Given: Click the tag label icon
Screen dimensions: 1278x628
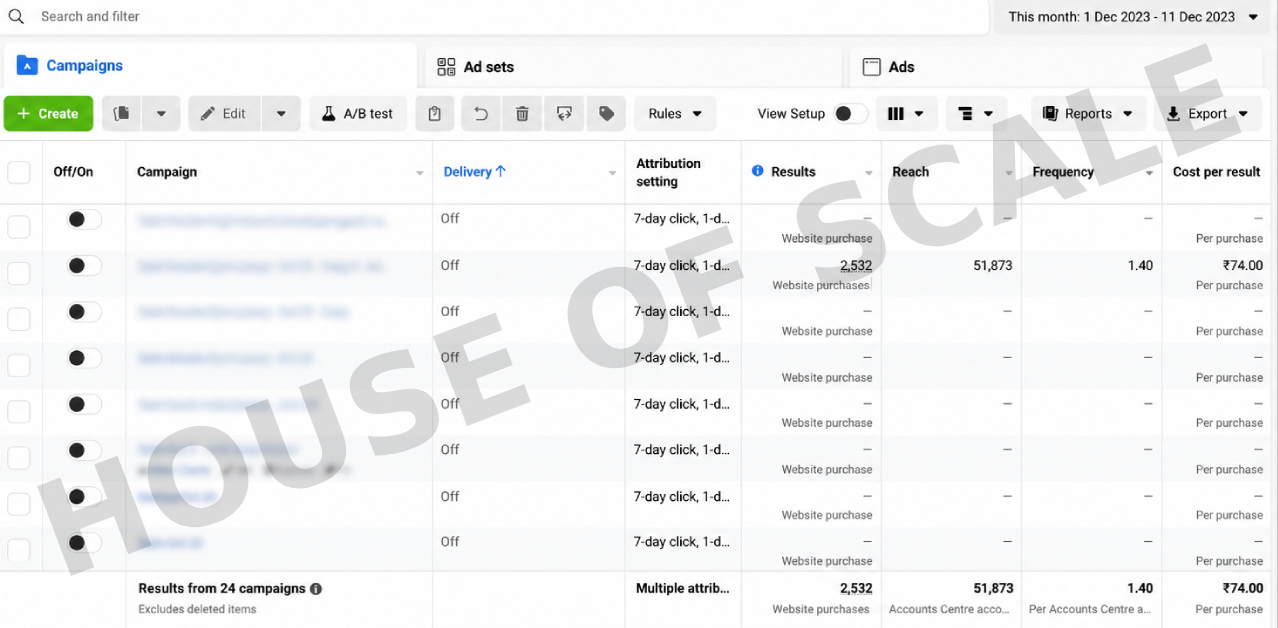Looking at the screenshot, I should 606,114.
